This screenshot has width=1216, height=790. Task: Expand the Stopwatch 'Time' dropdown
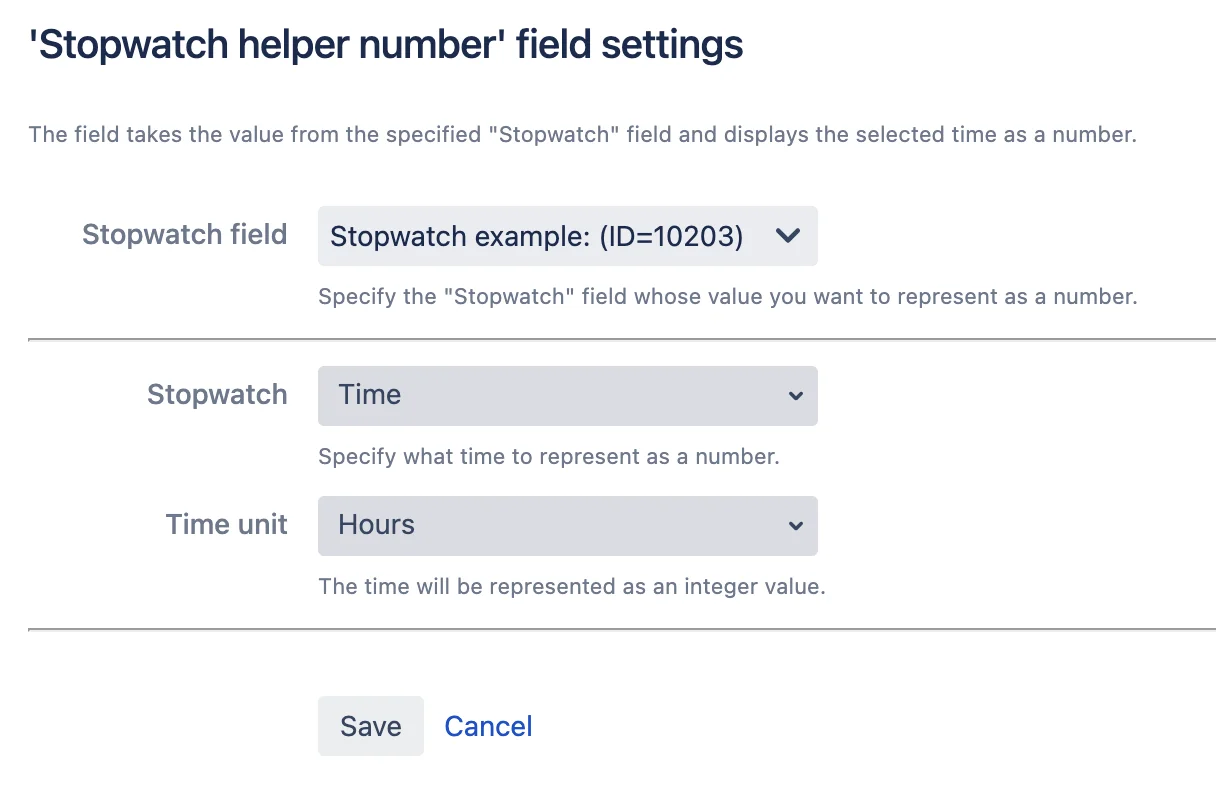568,396
